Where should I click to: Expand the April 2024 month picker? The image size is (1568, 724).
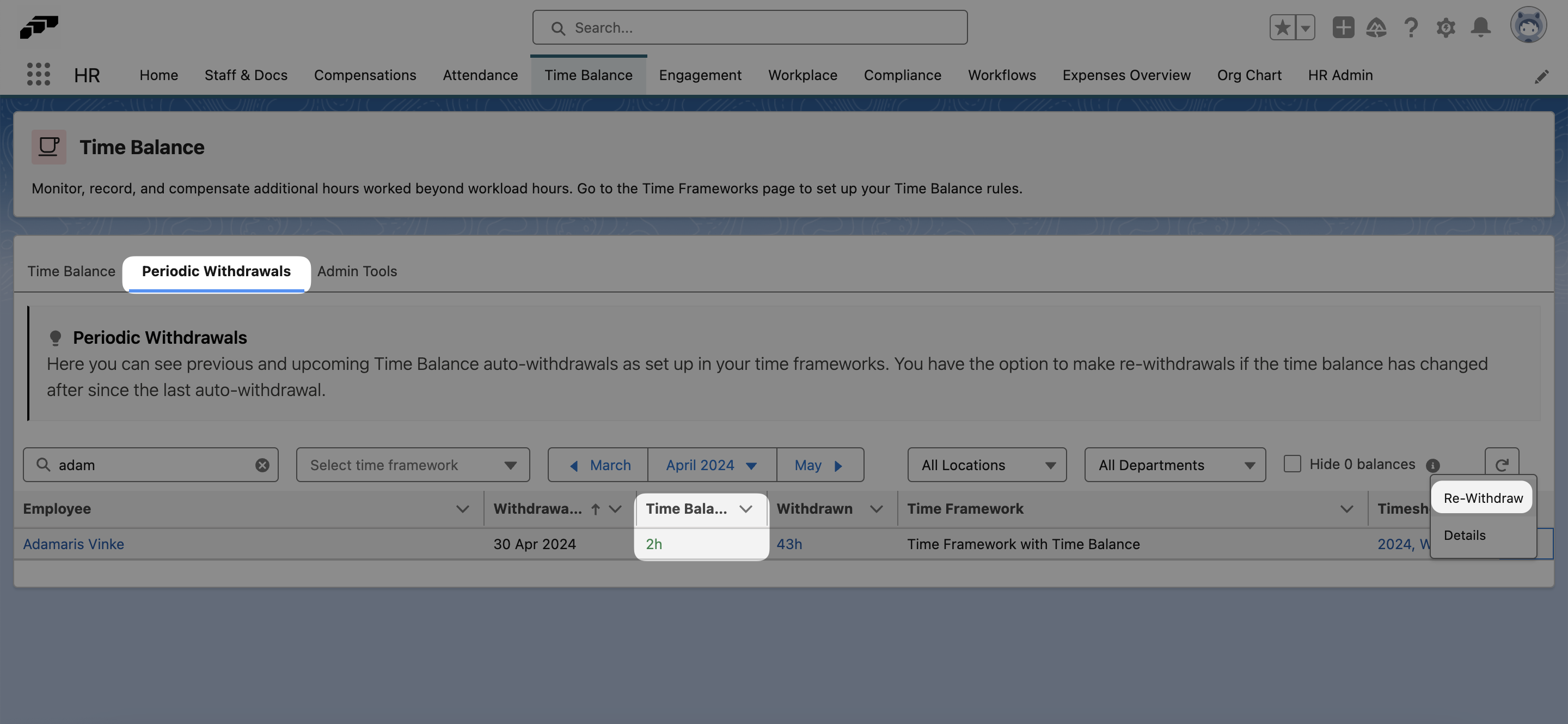pos(711,465)
